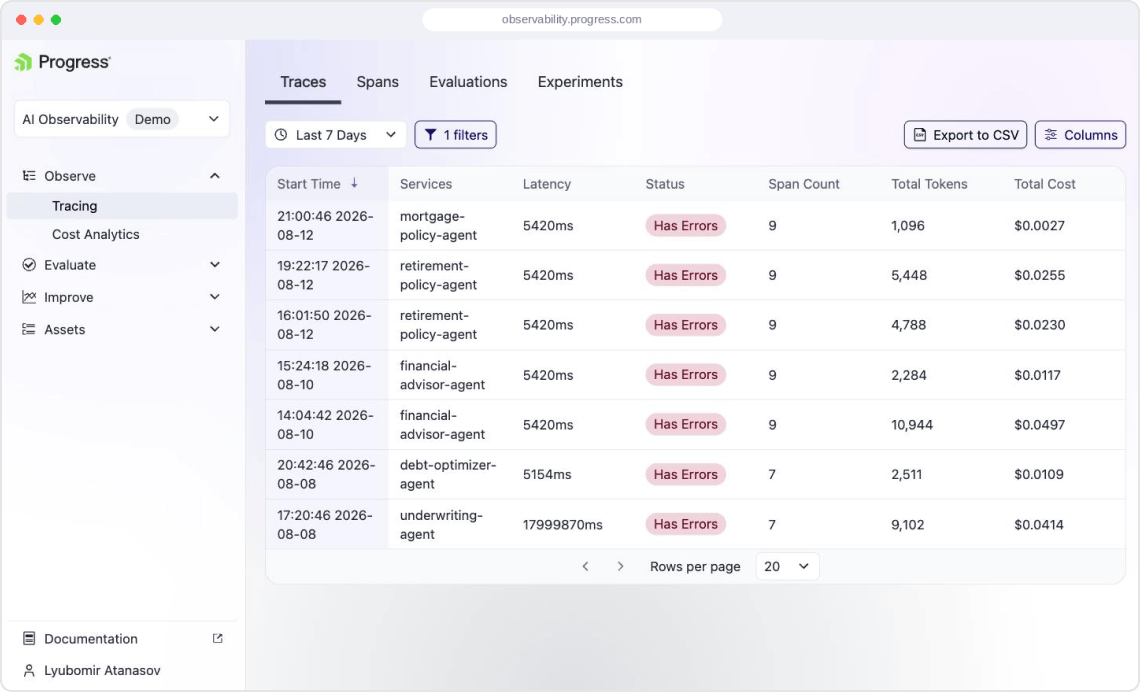
Task: Click the Columns sliders icon
Action: 1051,134
